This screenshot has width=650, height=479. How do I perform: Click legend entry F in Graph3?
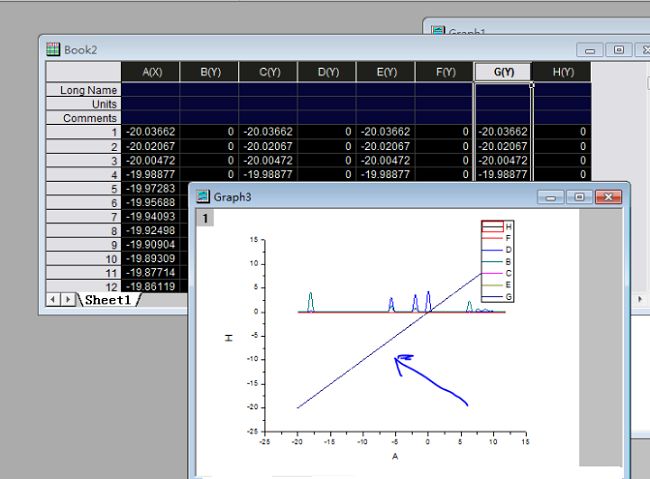(497, 238)
